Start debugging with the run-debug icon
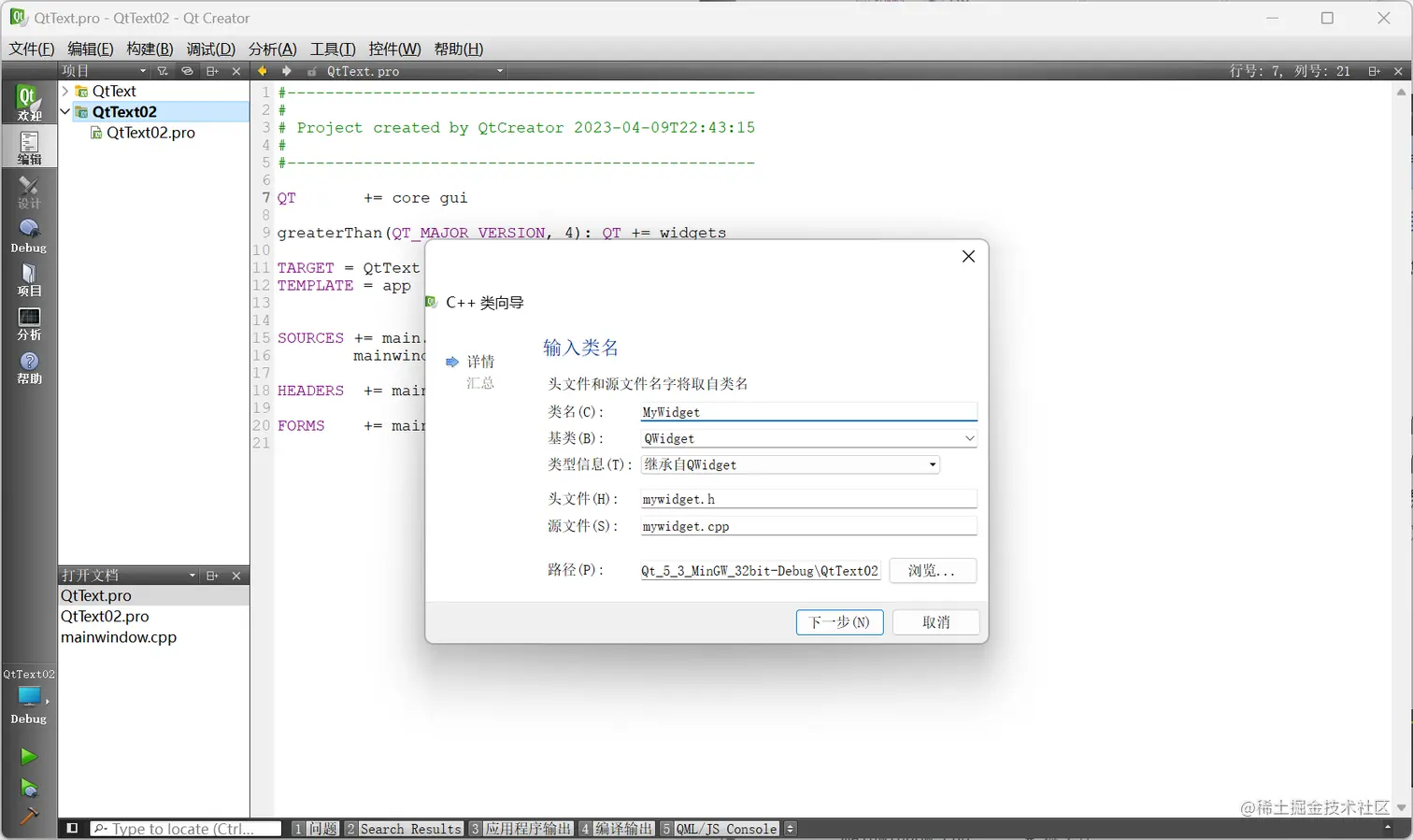Image resolution: width=1413 pixels, height=840 pixels. pyautogui.click(x=28, y=788)
